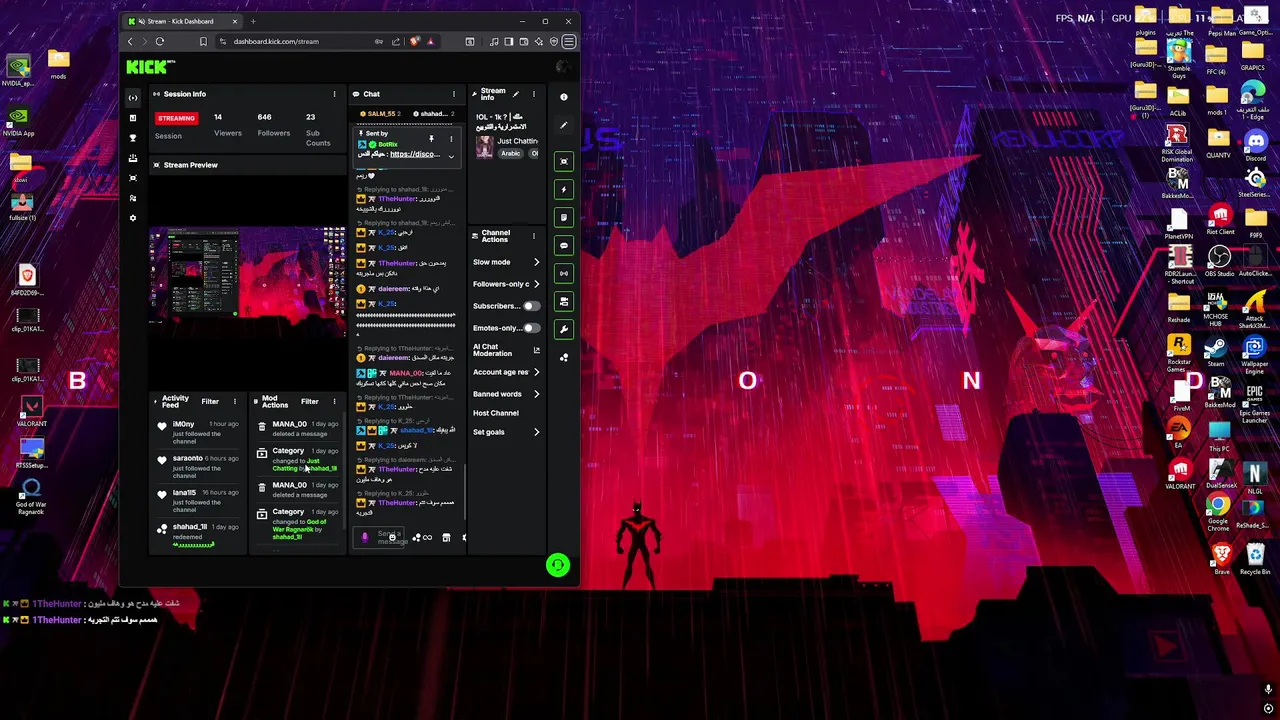Open Session Info three-dot menu

coord(335,94)
